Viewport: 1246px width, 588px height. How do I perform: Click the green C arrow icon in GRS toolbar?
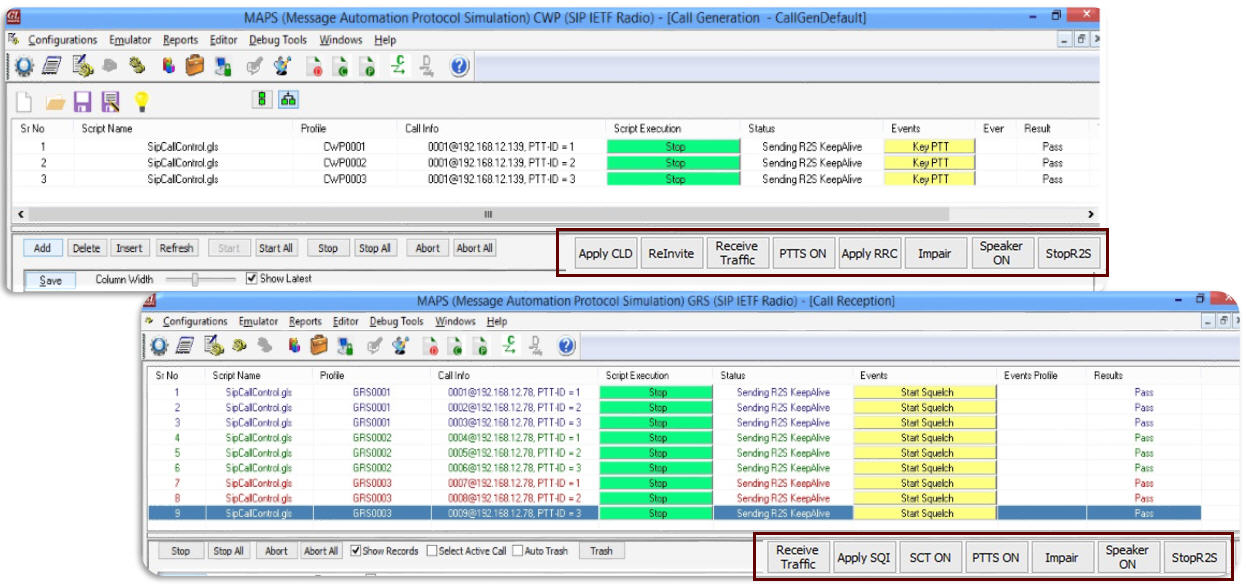(510, 346)
